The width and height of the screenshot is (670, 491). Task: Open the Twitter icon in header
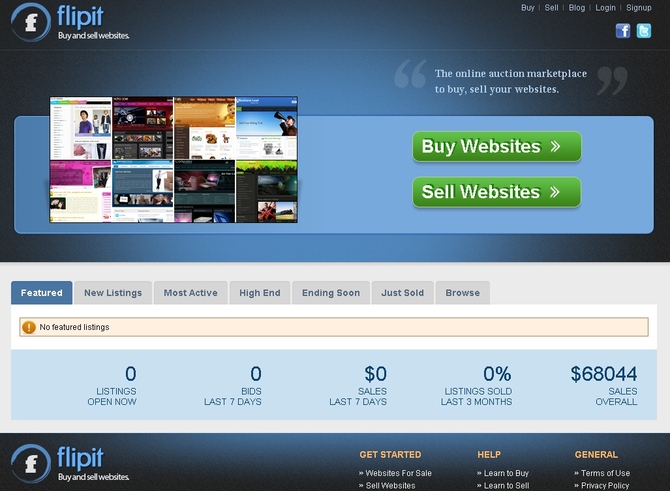pyautogui.click(x=644, y=31)
